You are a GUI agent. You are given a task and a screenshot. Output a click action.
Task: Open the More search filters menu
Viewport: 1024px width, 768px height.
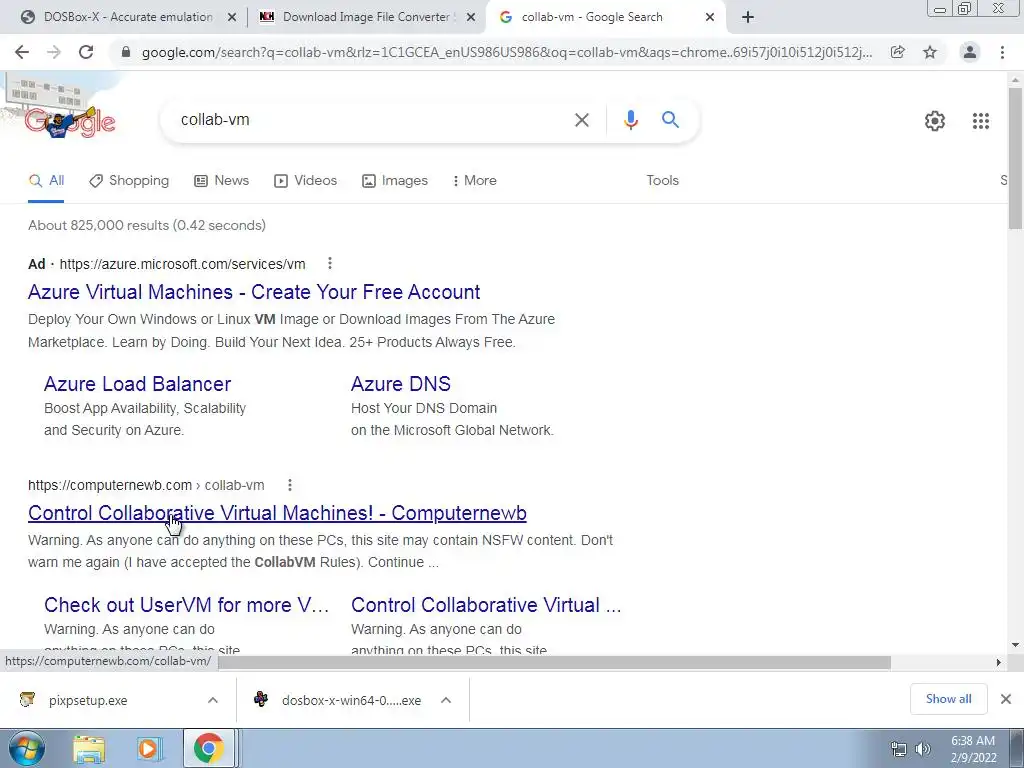pyautogui.click(x=475, y=181)
